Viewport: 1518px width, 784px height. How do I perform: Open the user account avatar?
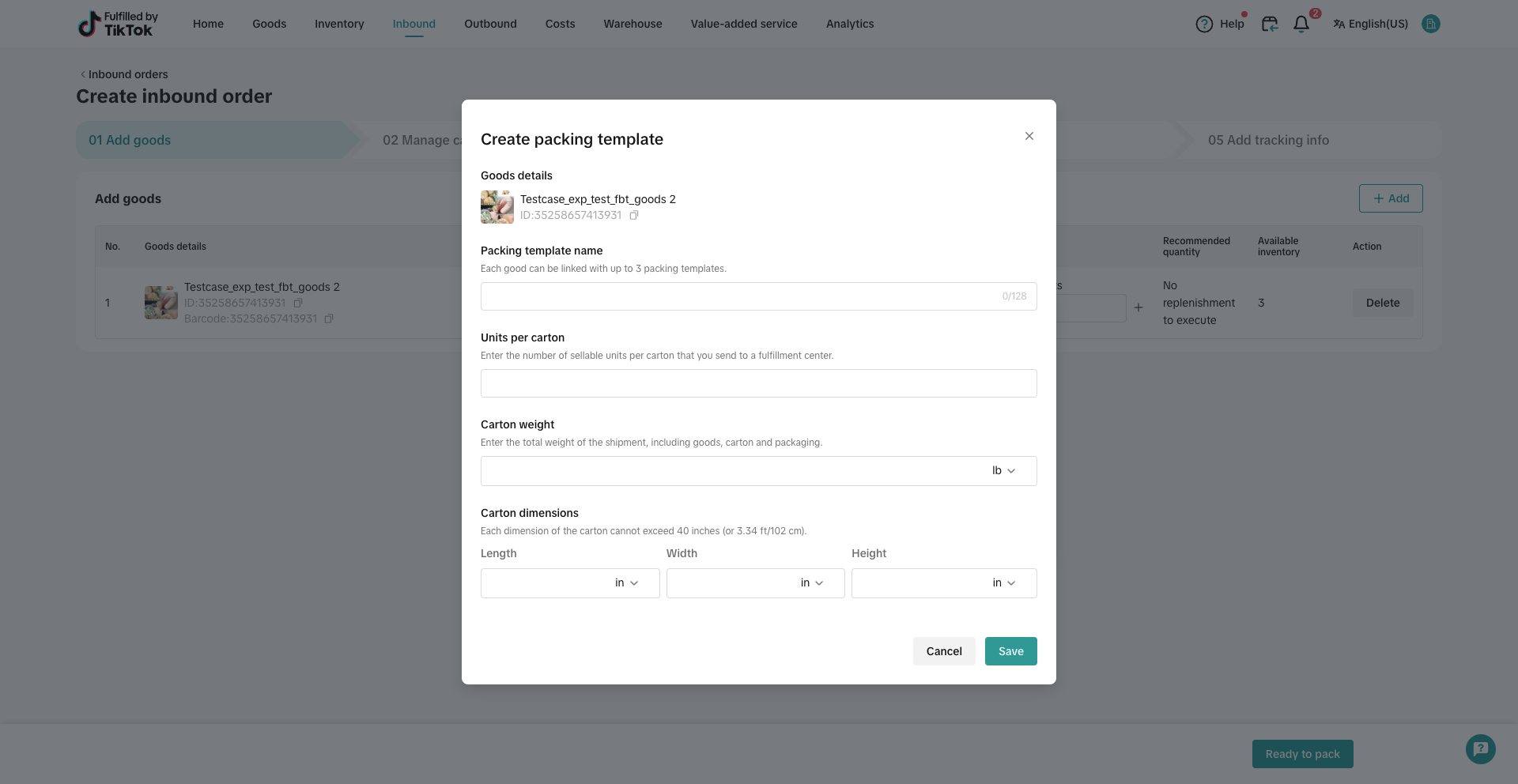[1430, 24]
